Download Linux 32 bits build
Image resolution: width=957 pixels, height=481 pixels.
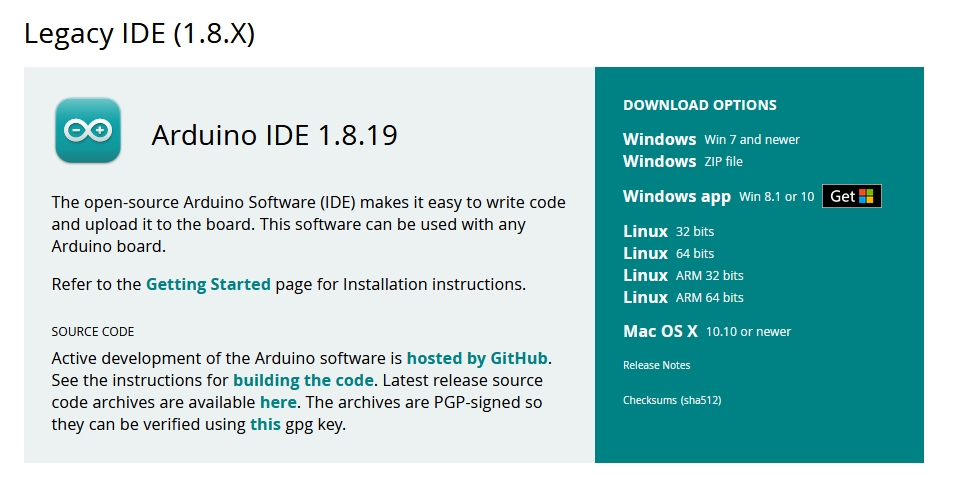tap(668, 231)
